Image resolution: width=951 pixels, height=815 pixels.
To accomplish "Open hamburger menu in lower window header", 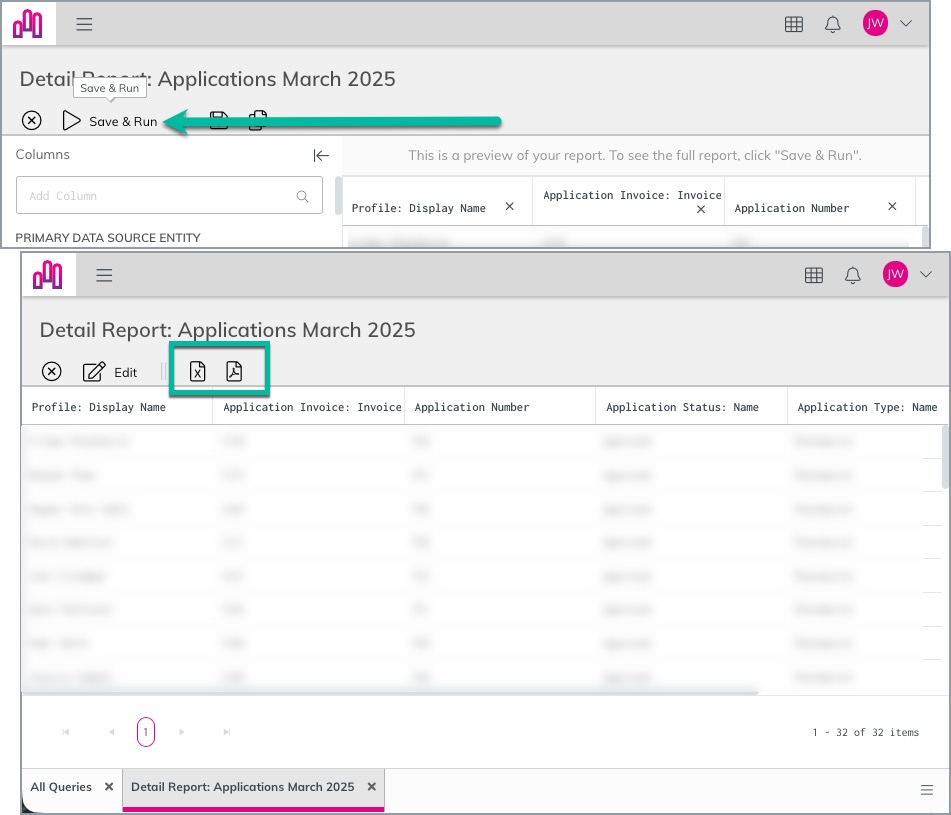I will click(104, 275).
